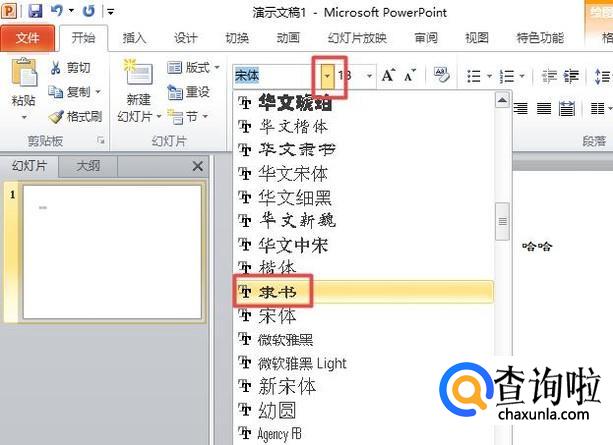
Task: Click the Align Right paragraph icon
Action: tap(521, 108)
